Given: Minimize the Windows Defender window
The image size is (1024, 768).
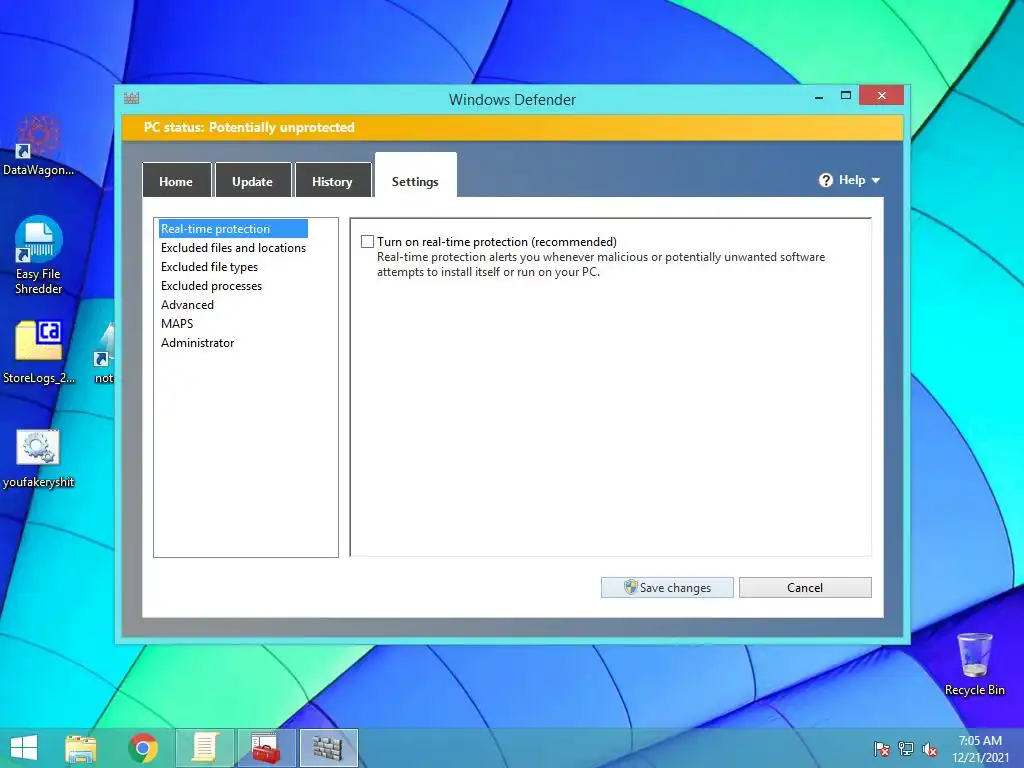Looking at the screenshot, I should click(x=819, y=96).
